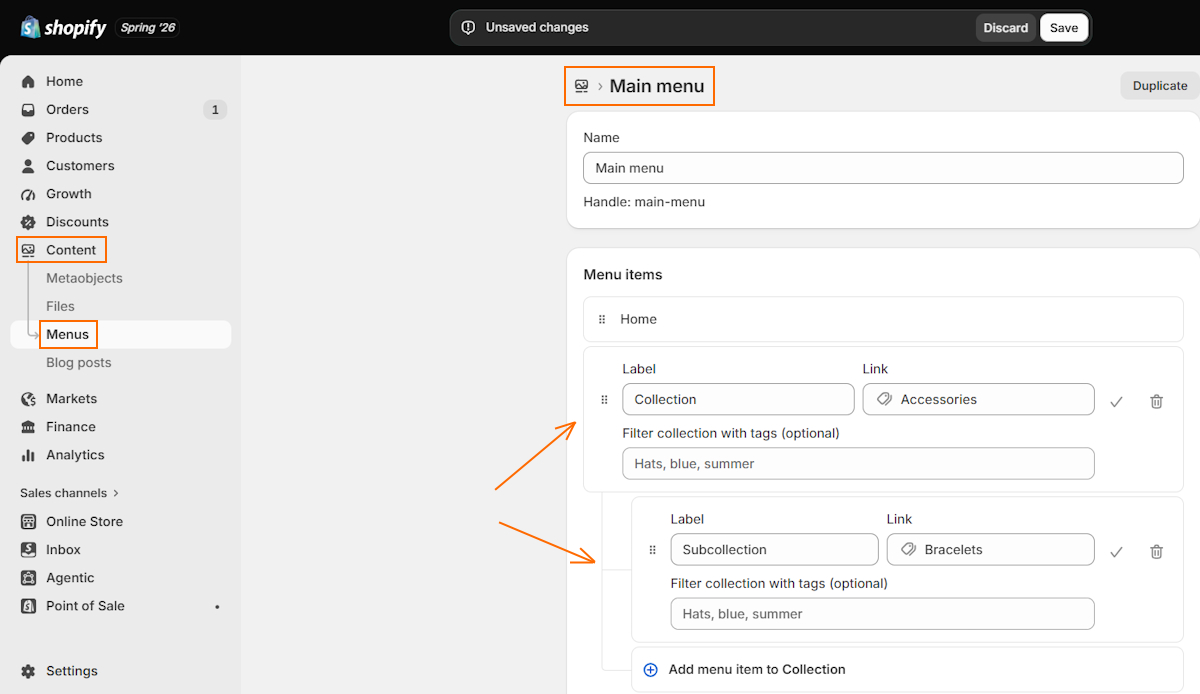Focus the tags filter field under Collection

pos(858,464)
